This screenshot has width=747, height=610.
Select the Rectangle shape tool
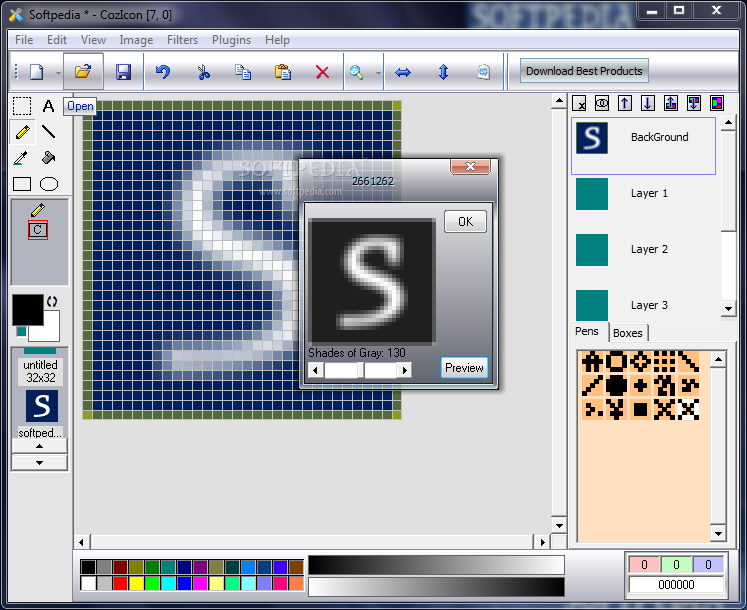pos(22,184)
